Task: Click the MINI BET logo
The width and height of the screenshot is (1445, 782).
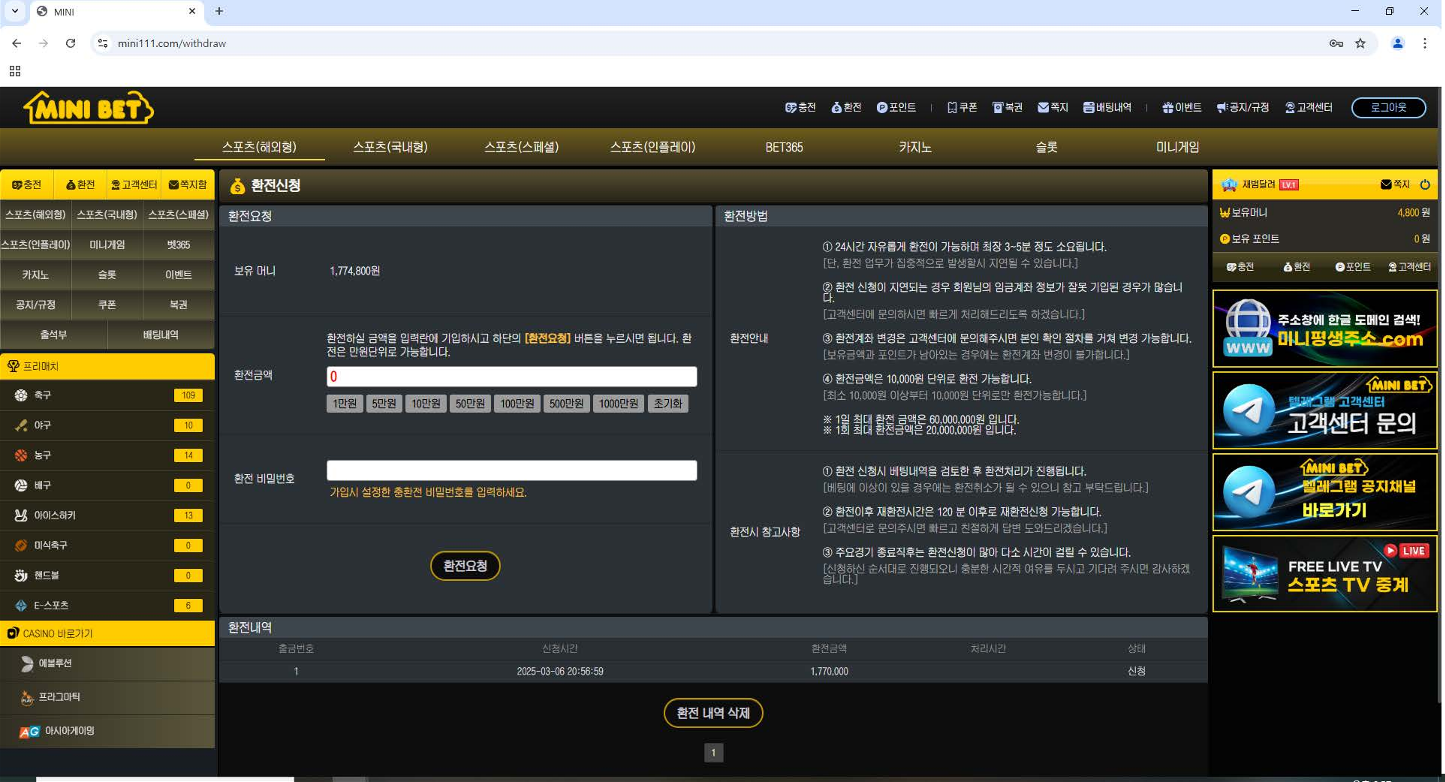Action: click(88, 108)
